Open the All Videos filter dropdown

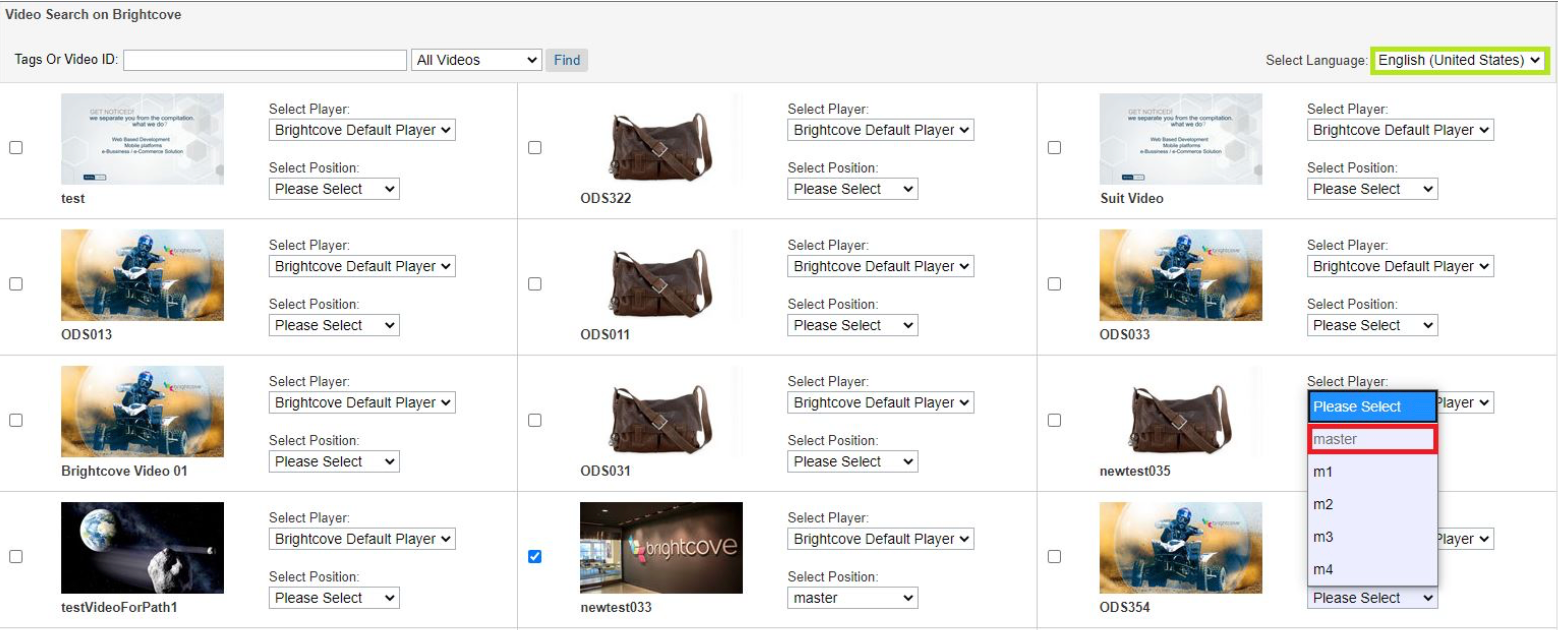click(x=476, y=60)
